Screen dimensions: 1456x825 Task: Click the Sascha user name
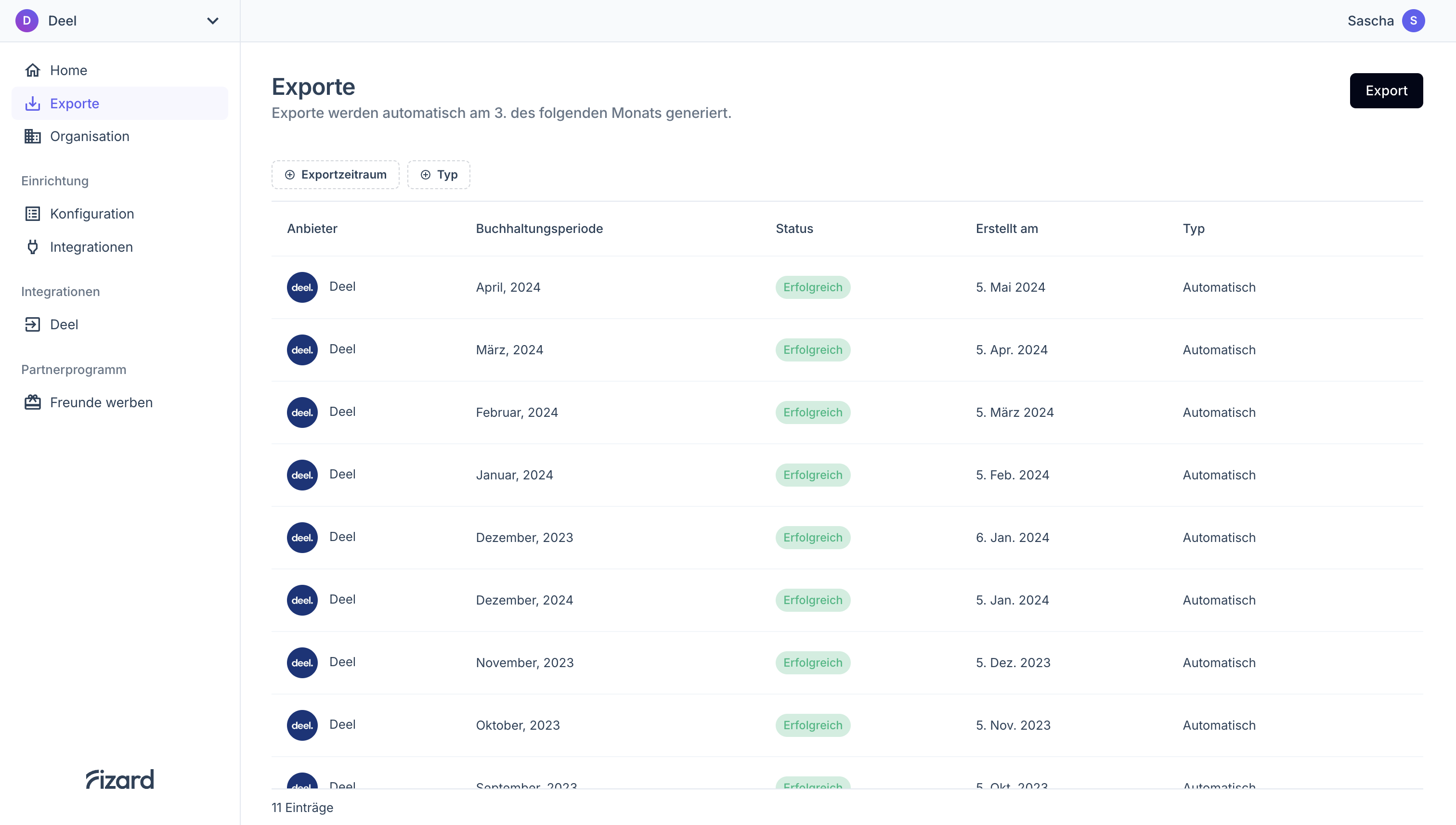point(1370,21)
